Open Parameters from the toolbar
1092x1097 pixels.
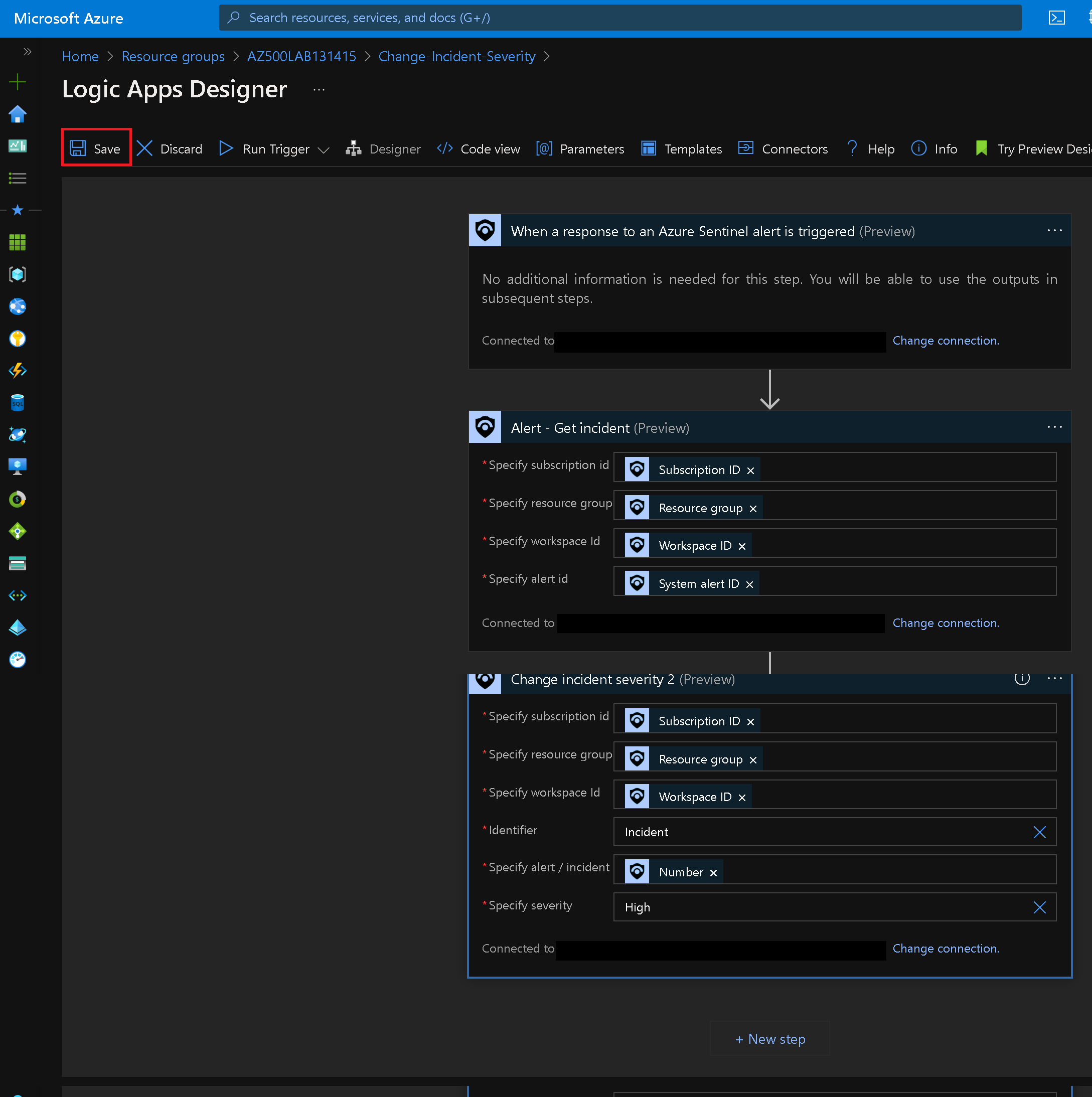click(x=580, y=149)
